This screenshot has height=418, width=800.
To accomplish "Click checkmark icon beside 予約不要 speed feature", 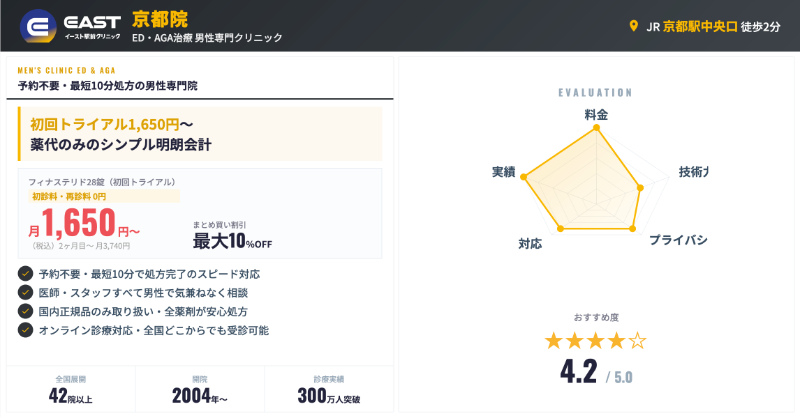I will (x=25, y=273).
